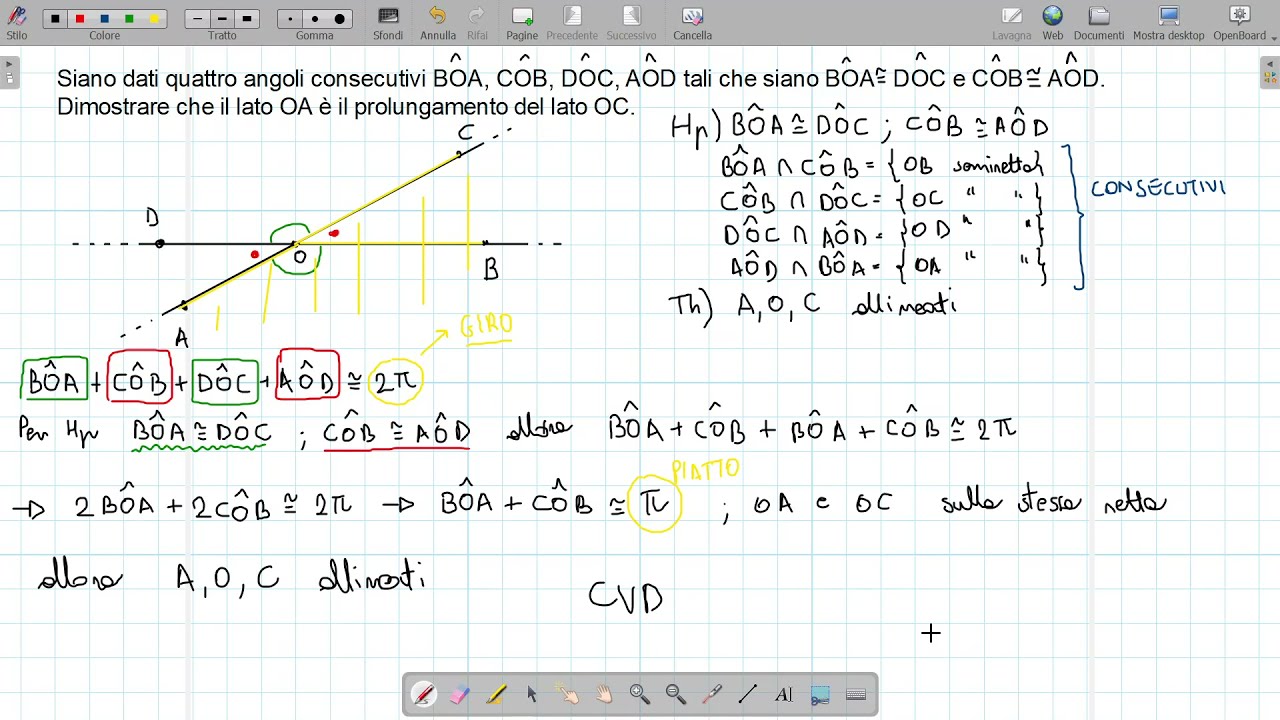Click the yellow 'PIATTO' annotation
Image resolution: width=1280 pixels, height=720 pixels.
tap(706, 469)
